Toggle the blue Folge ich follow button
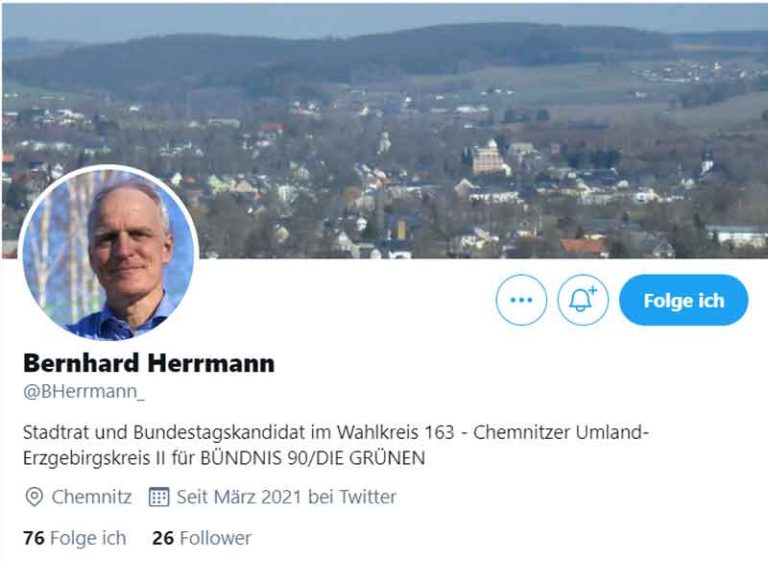The image size is (768, 561). coord(684,300)
